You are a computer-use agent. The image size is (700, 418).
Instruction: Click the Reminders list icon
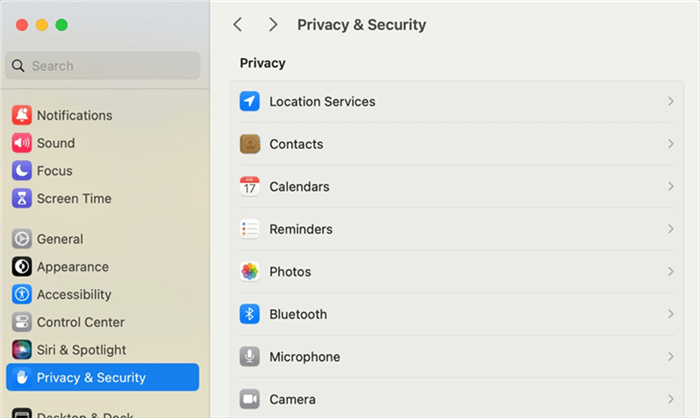250,229
